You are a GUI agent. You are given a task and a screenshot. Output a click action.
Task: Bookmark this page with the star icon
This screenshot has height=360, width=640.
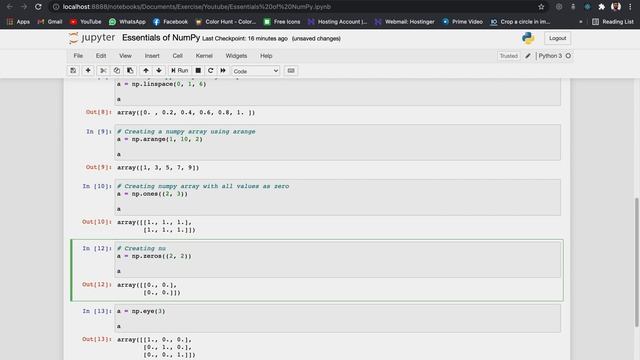[541, 7]
